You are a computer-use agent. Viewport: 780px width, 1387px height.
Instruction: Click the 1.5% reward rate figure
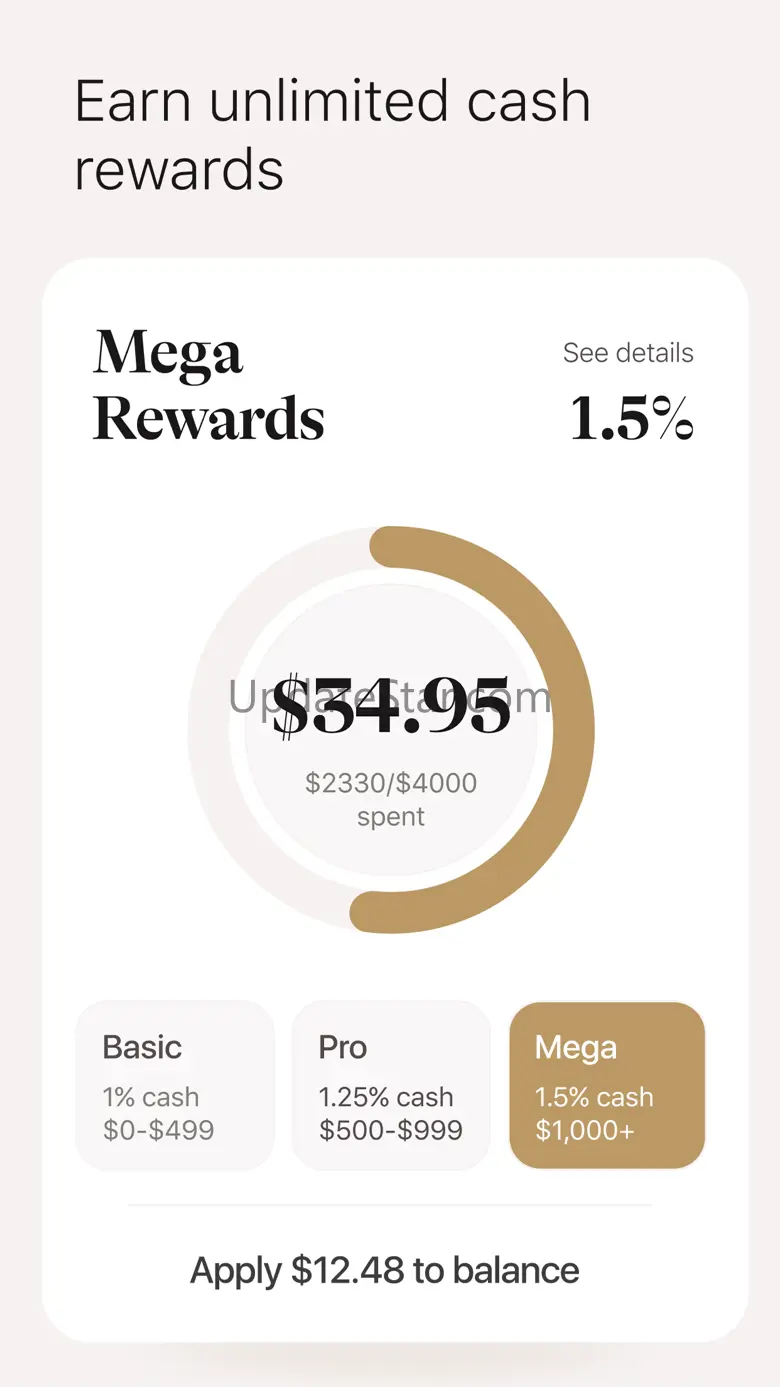tap(632, 417)
